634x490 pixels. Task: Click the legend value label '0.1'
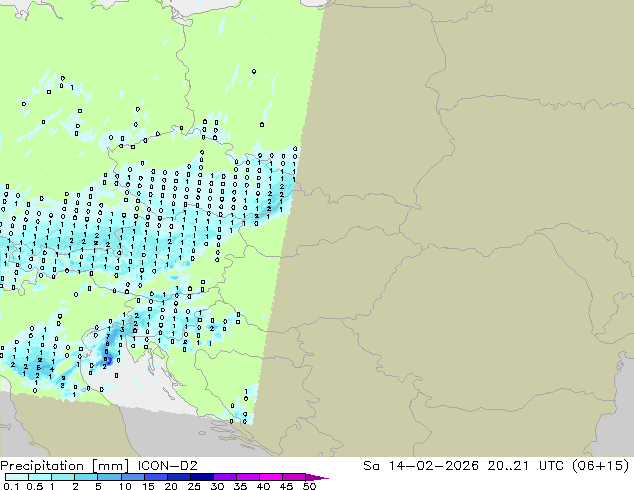coord(11,486)
